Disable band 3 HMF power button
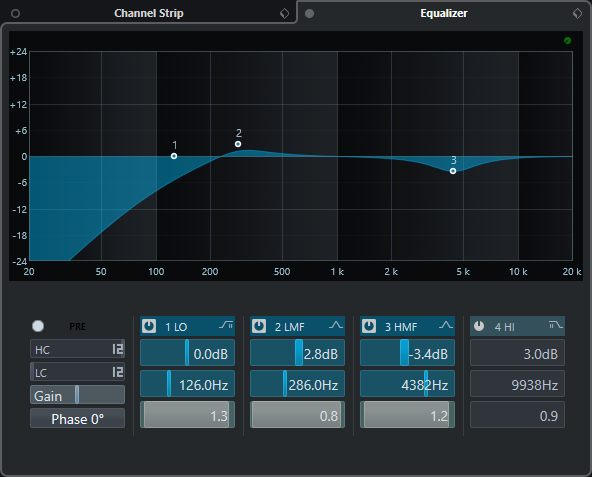This screenshot has height=477, width=592. 369,326
